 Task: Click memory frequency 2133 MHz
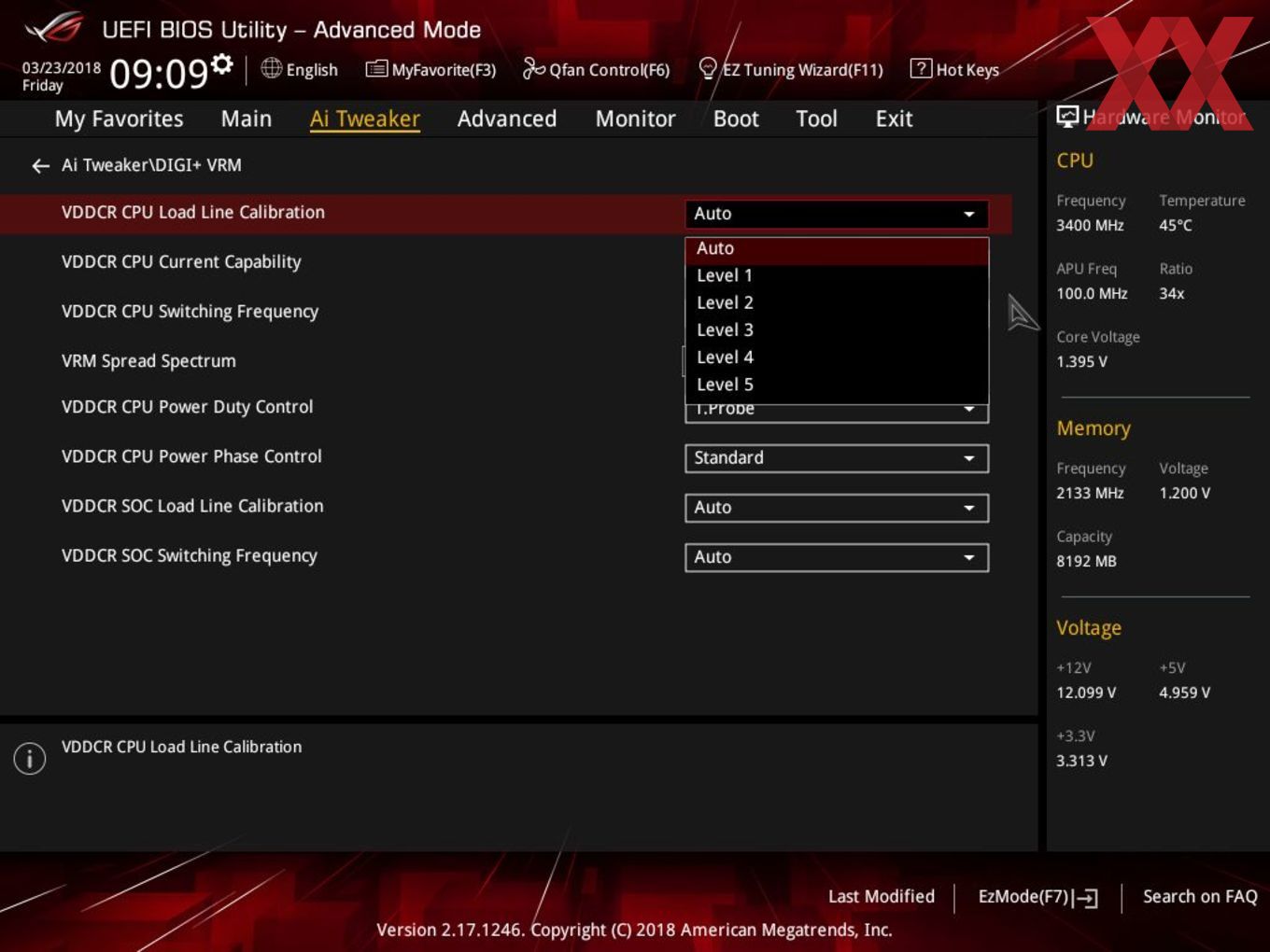click(x=1090, y=493)
